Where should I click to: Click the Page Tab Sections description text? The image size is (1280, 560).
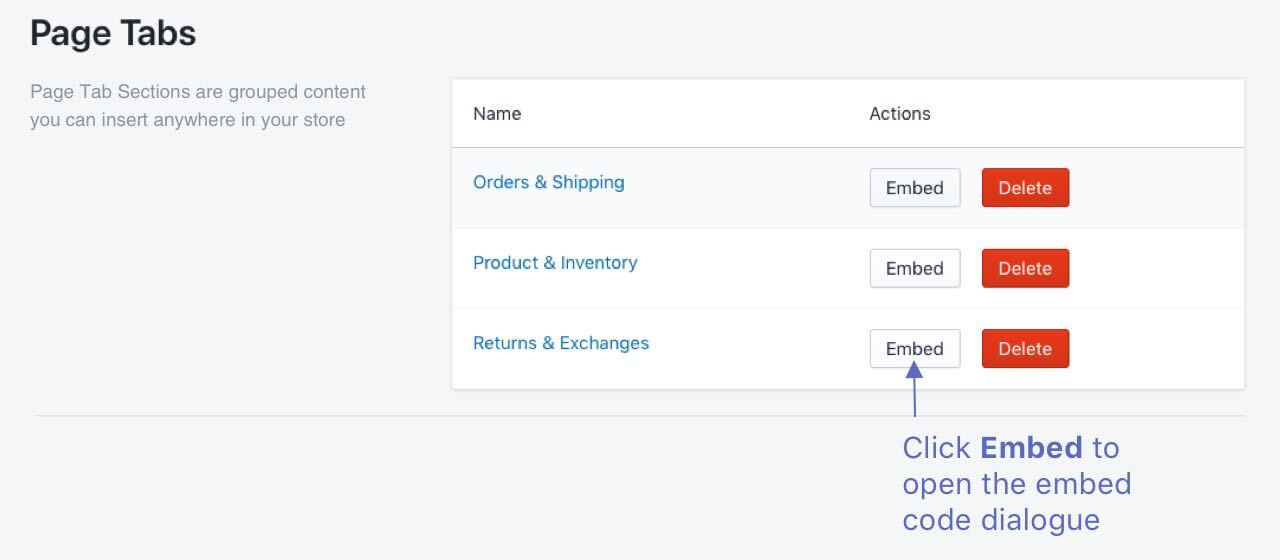(198, 106)
